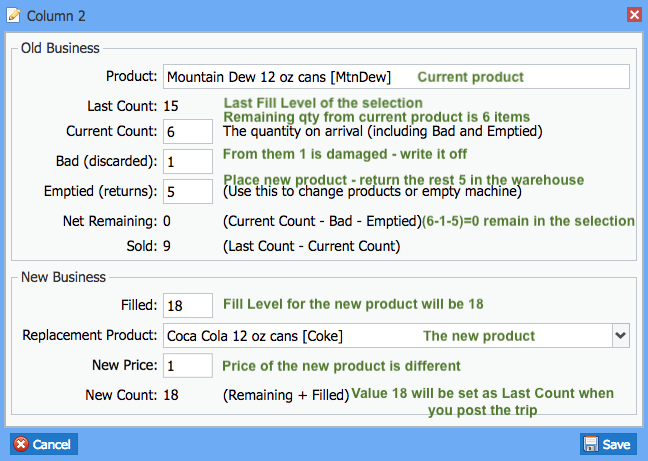Screen dimensions: 648x461
Task: Click the New Count value 18
Action: pos(171,395)
